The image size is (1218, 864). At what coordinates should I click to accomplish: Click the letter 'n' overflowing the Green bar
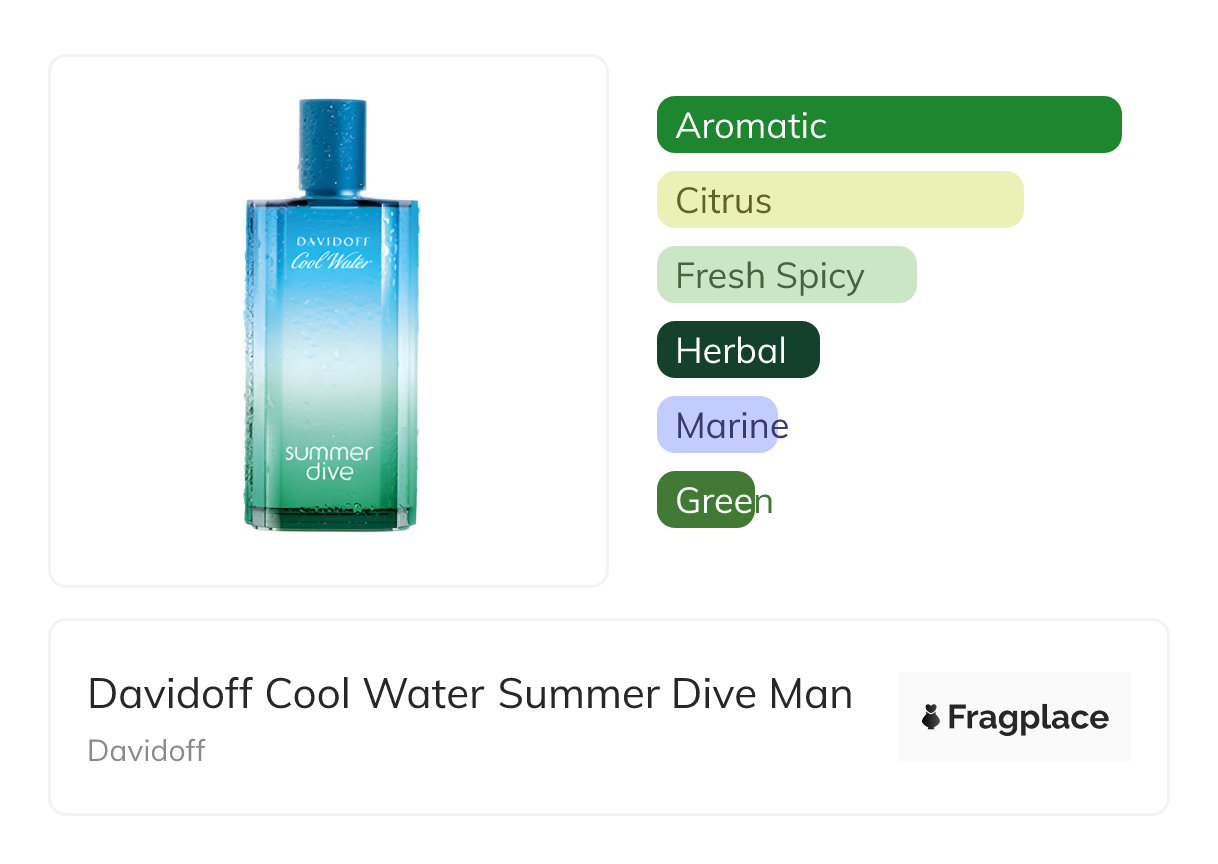pyautogui.click(x=764, y=501)
